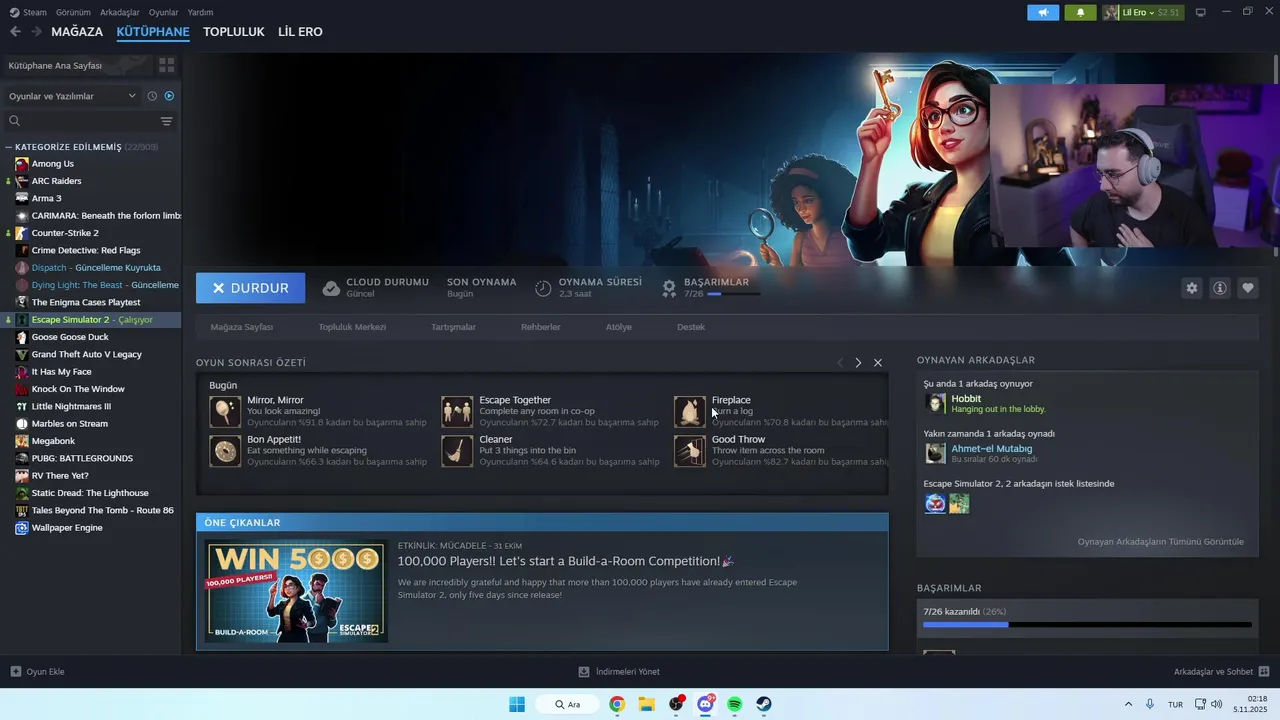Image resolution: width=1280 pixels, height=720 pixels.
Task: Click the Big Picture mode monitor icon
Action: click(x=1201, y=12)
